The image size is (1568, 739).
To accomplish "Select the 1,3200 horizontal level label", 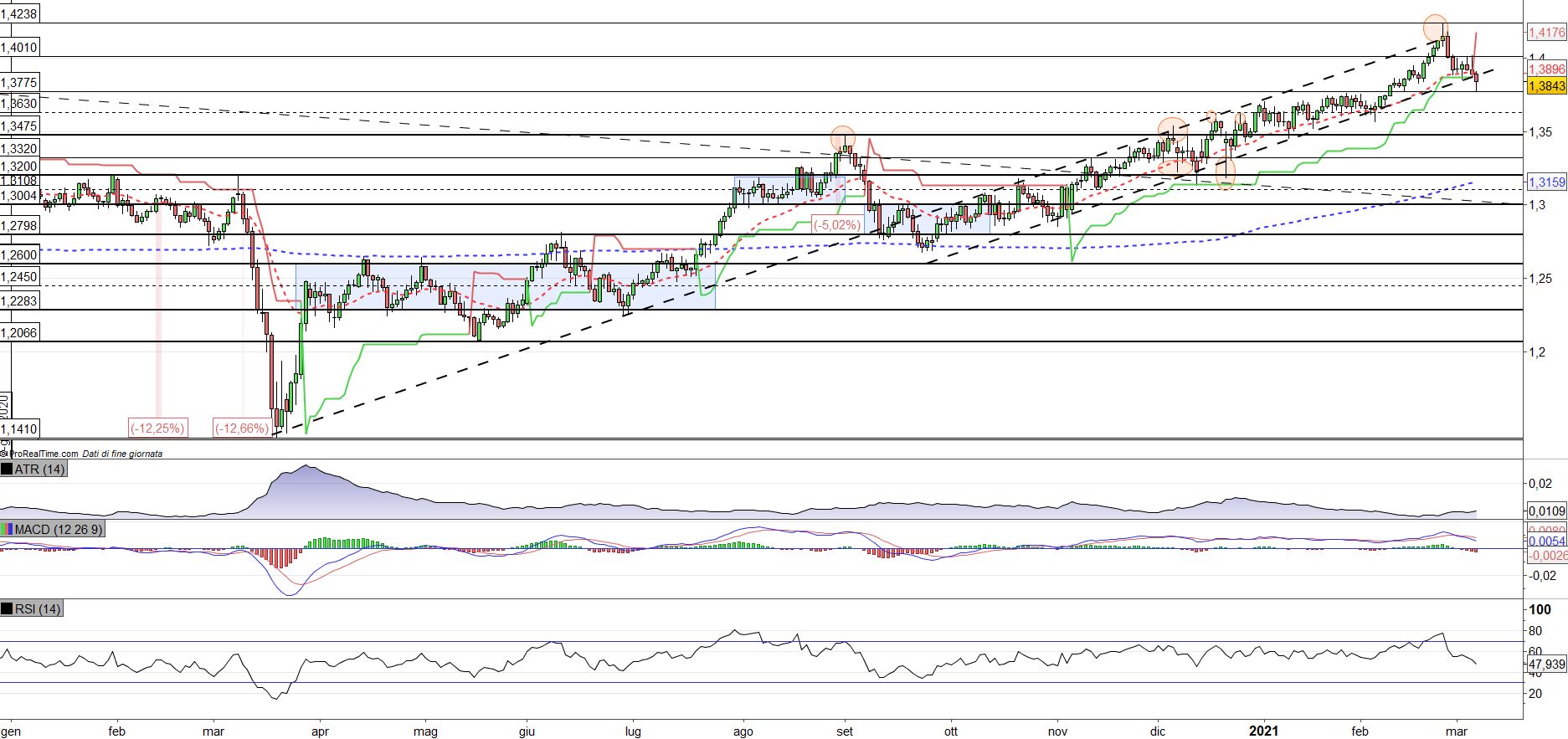I will click(19, 167).
